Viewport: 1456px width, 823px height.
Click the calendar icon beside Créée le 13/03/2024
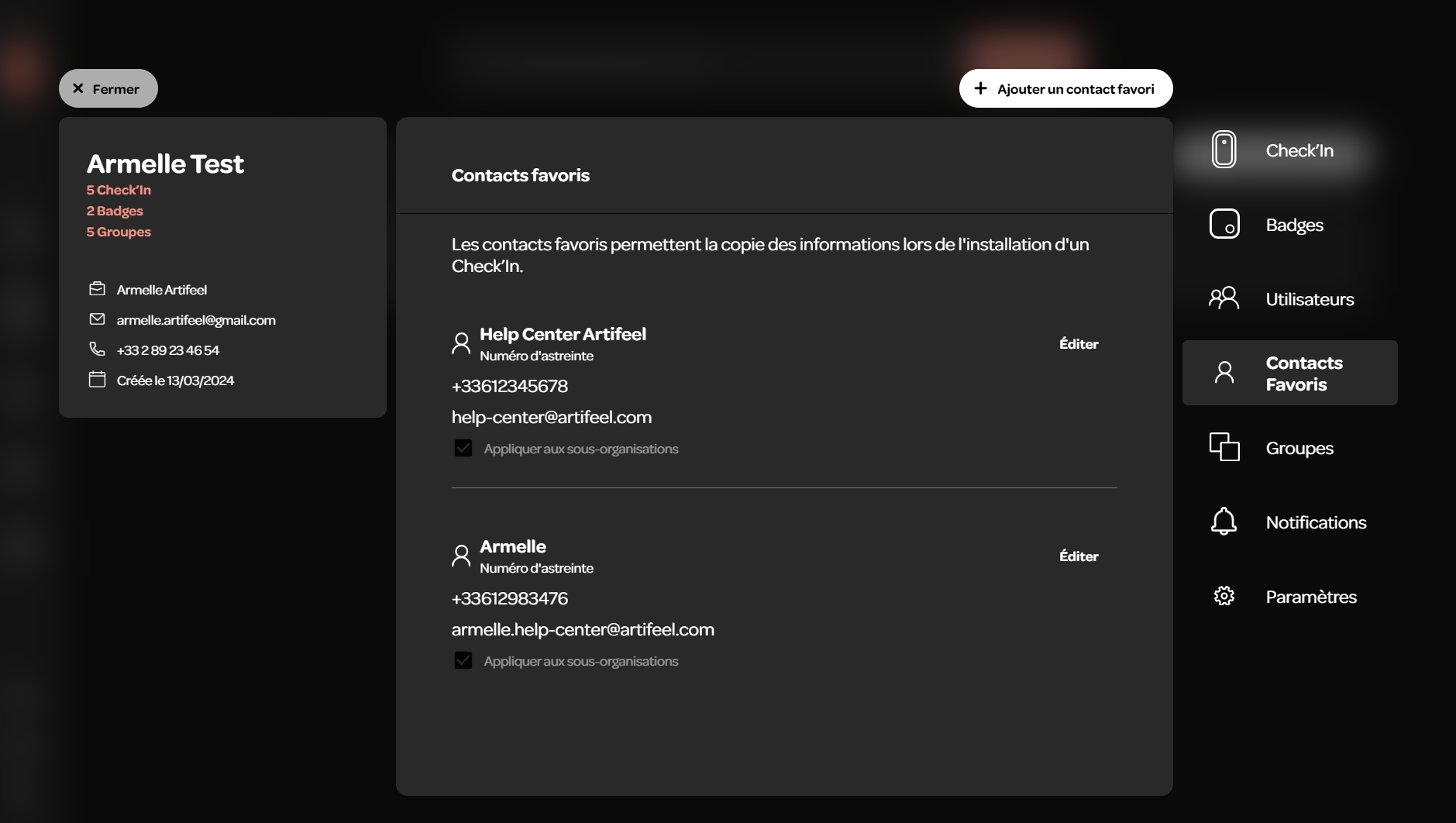click(97, 380)
